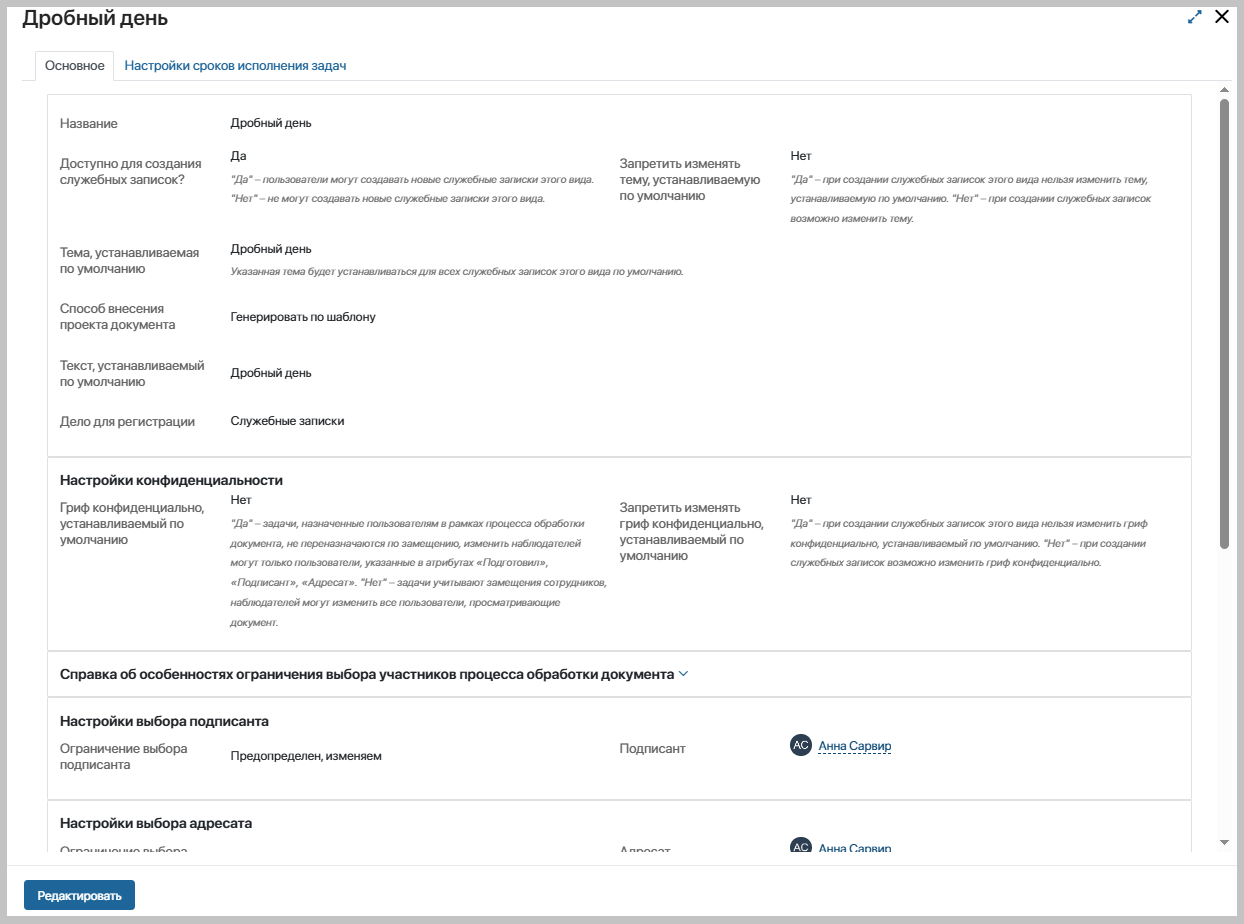Select the Настройки выбора подписанта heading
Screen dimensions: 1244x924
tap(164, 721)
